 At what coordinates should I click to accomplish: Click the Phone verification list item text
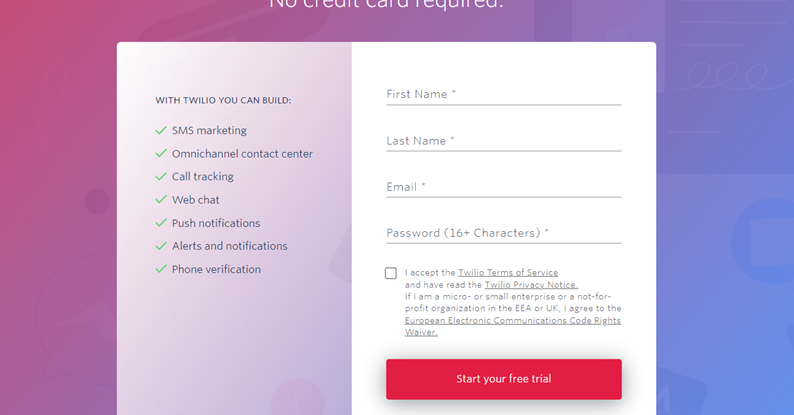[x=216, y=269]
